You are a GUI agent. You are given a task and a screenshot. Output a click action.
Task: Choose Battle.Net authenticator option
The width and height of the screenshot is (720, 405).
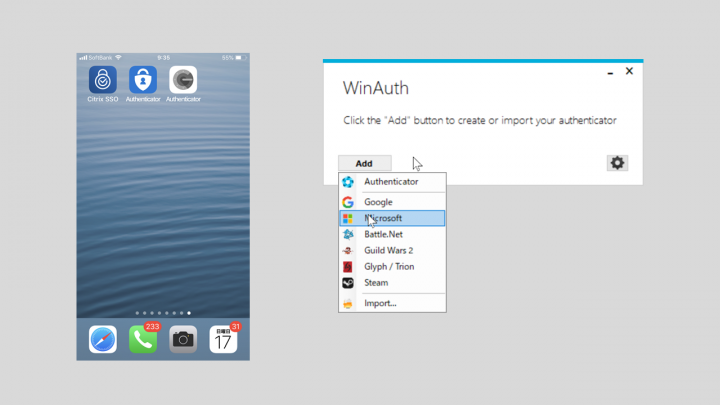385,234
